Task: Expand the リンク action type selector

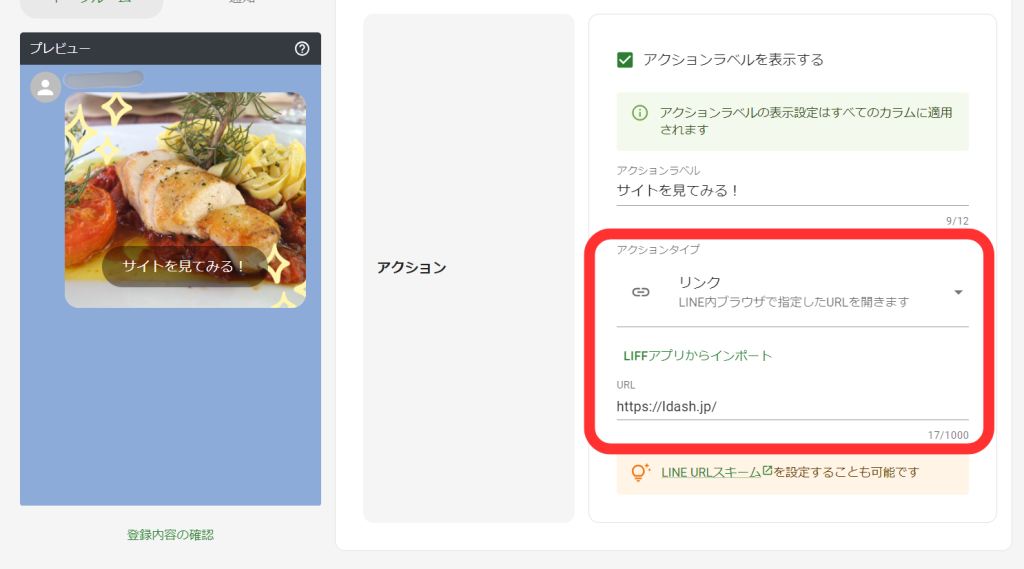Action: click(792, 292)
